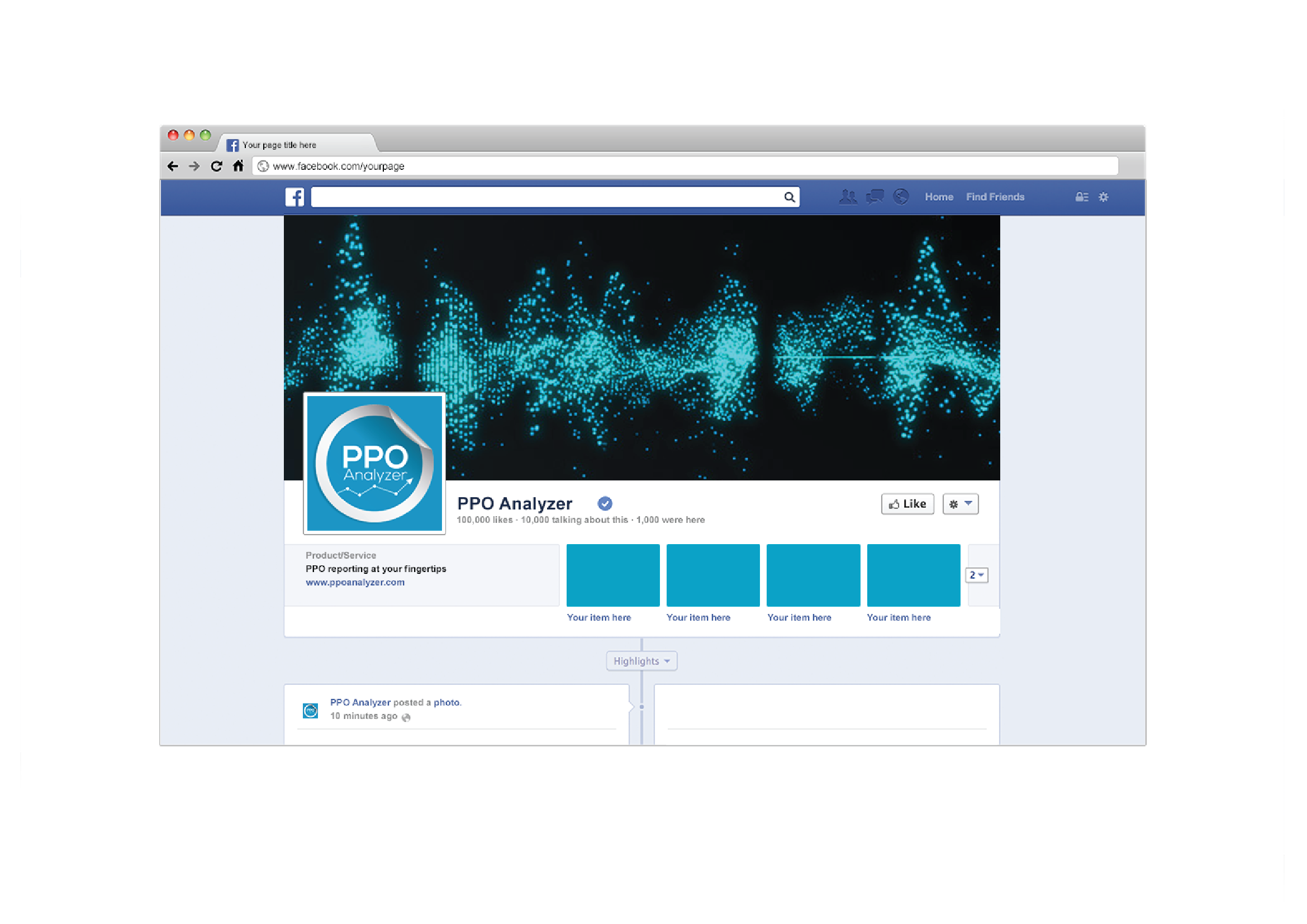The width and height of the screenshot is (1307, 924).
Task: Open page gear dropdown beside Like
Action: (x=961, y=504)
